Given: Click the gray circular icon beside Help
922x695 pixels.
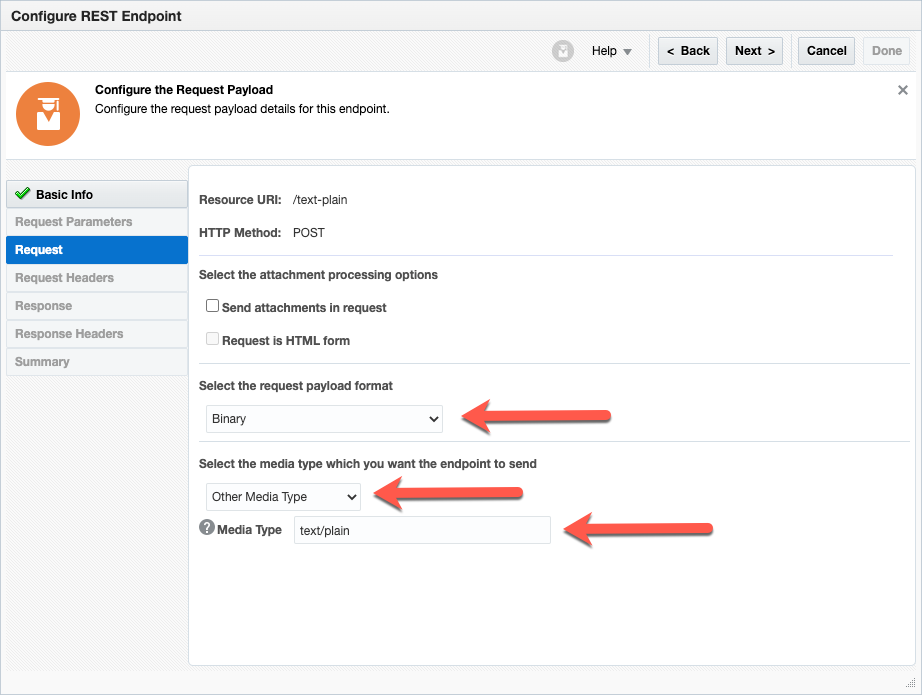Looking at the screenshot, I should tap(563, 51).
